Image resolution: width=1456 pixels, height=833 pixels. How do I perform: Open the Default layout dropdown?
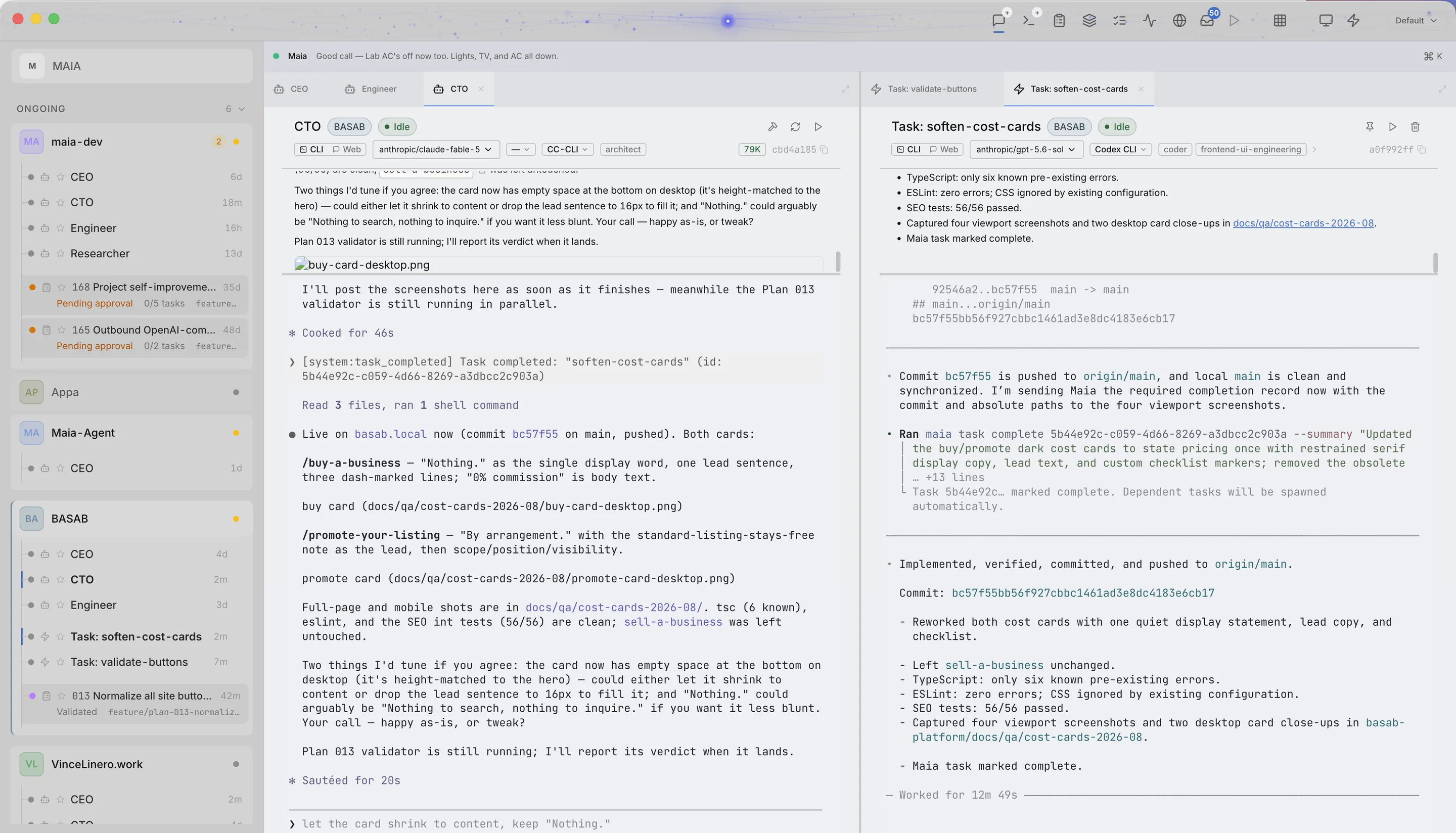coord(1416,21)
